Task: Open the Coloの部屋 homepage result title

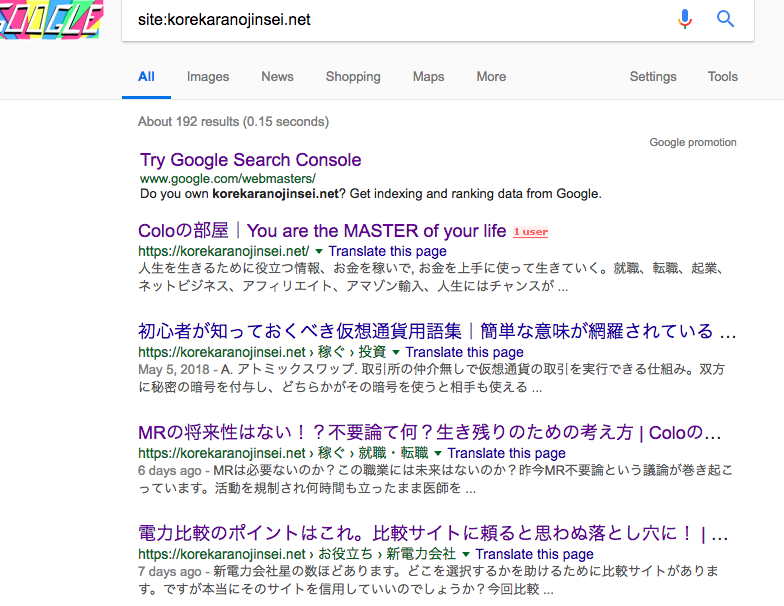Action: tap(322, 231)
